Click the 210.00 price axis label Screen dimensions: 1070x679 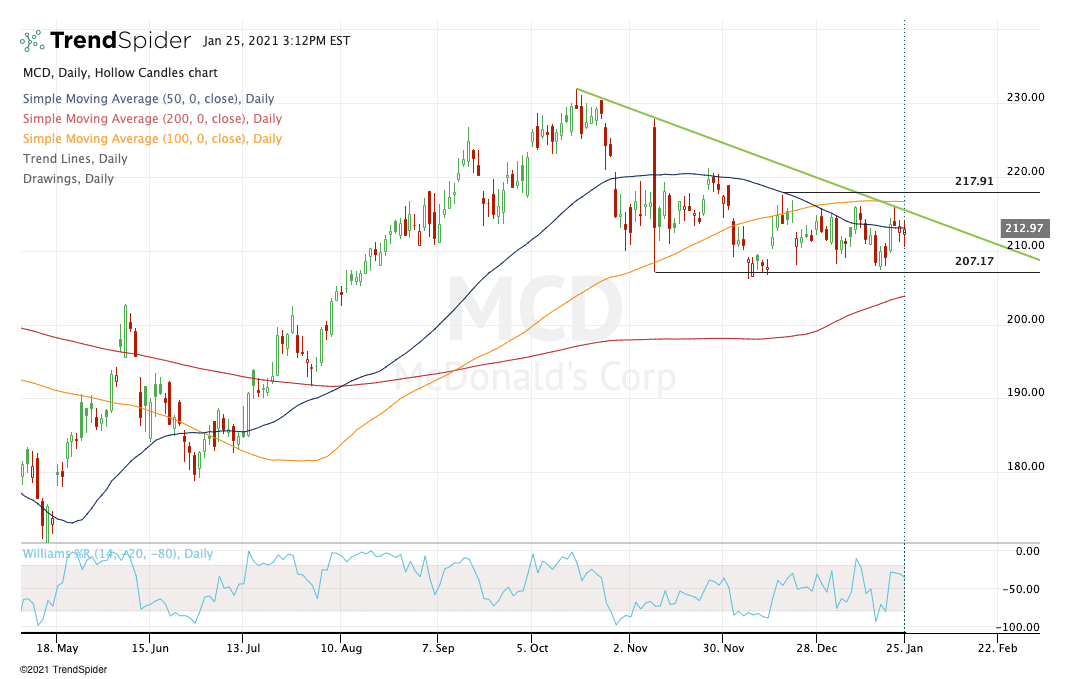pos(1026,246)
